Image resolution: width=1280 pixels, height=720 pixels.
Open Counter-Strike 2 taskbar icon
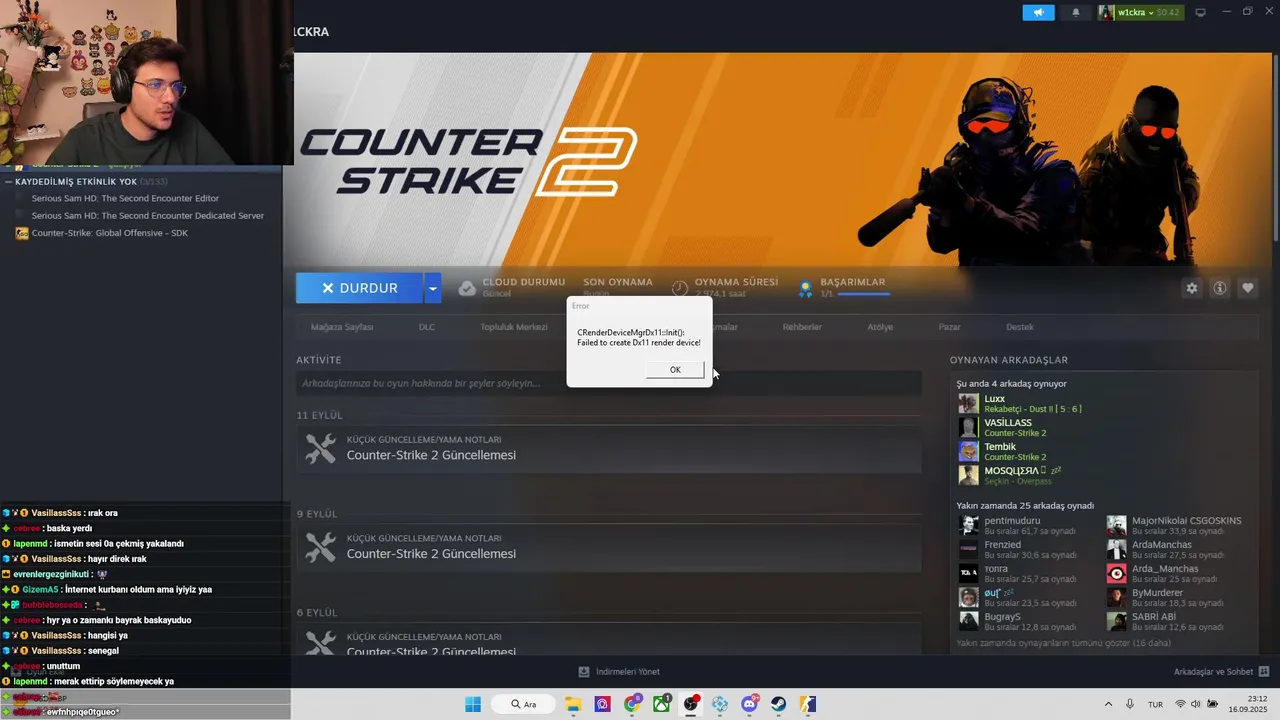click(x=808, y=704)
